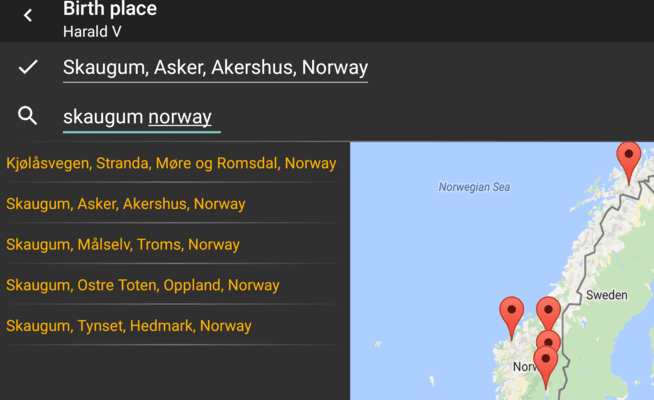Choose Skaugum, Asker, Akershus, Norway result
The height and width of the screenshot is (400, 654).
pyautogui.click(x=126, y=204)
